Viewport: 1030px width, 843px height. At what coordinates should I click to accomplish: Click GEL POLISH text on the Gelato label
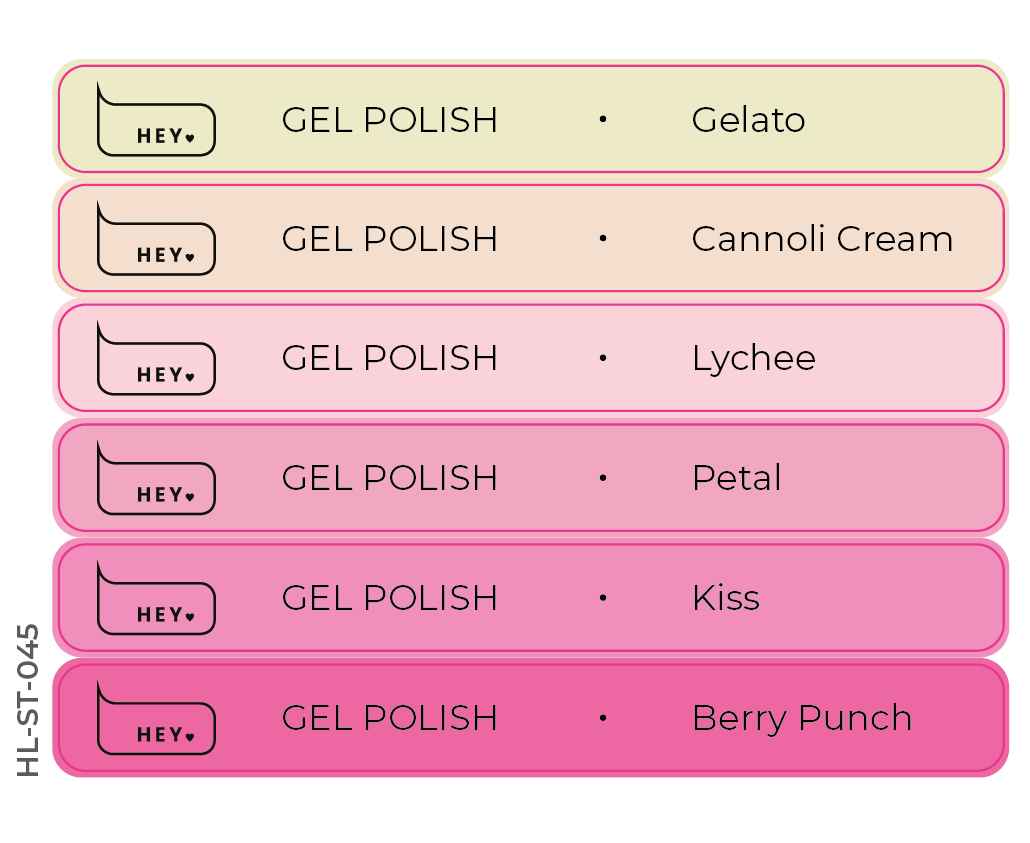[x=389, y=120]
